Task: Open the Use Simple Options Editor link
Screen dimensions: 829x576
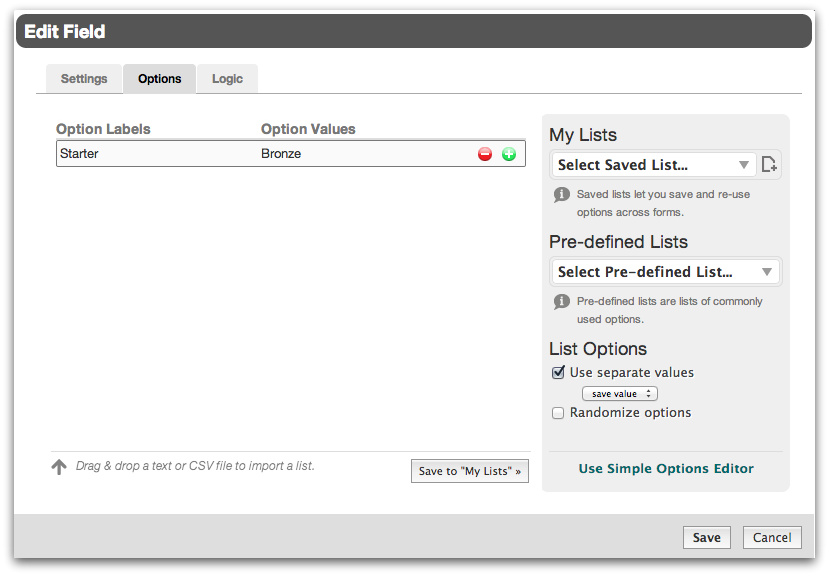Action: point(666,468)
